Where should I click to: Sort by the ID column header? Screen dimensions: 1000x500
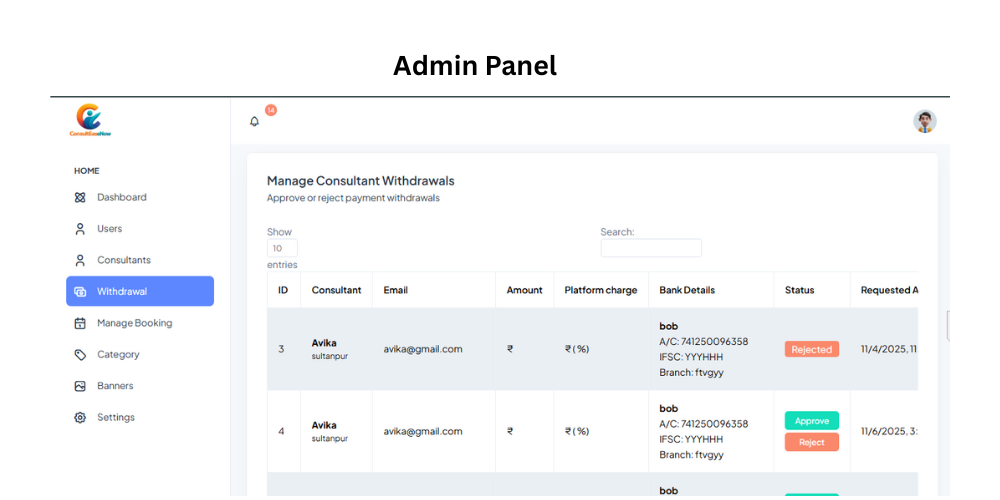283,290
